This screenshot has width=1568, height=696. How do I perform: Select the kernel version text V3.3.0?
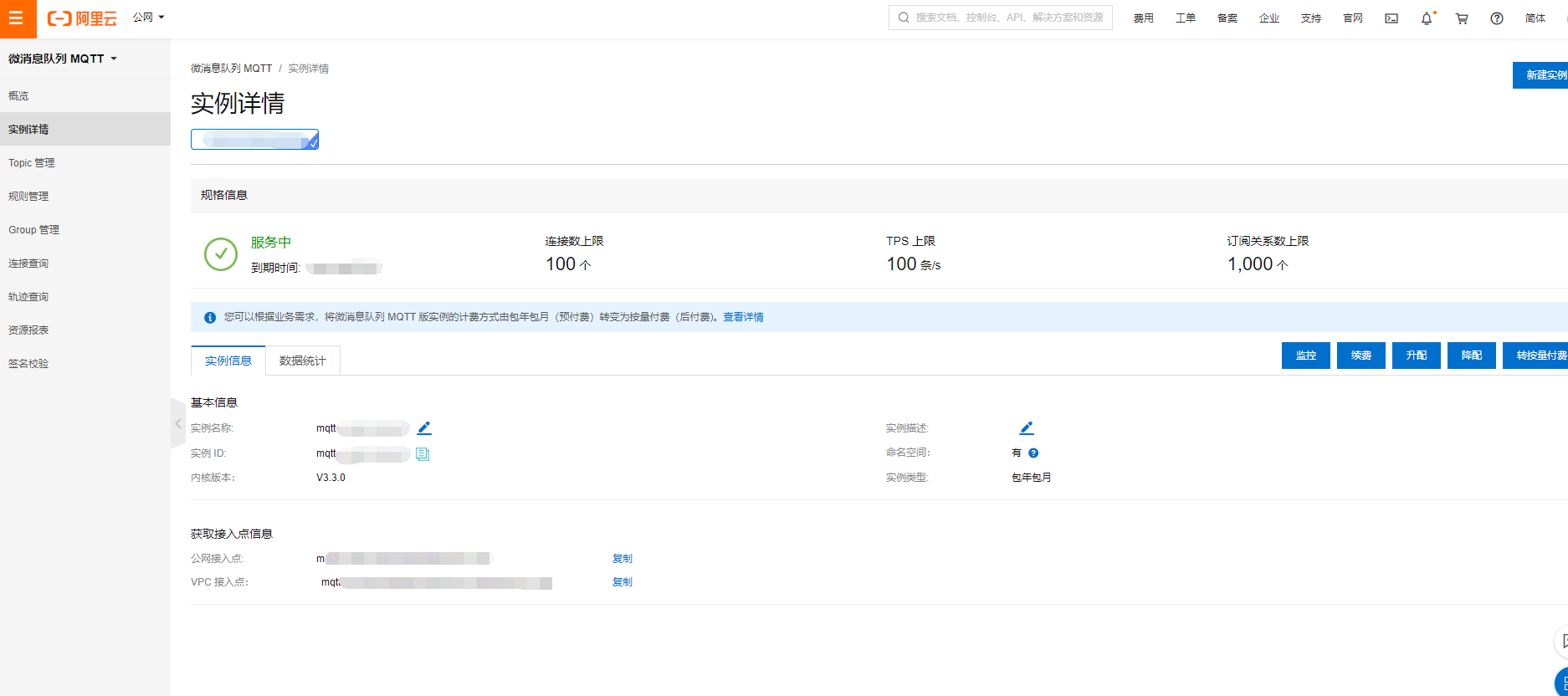coord(331,478)
